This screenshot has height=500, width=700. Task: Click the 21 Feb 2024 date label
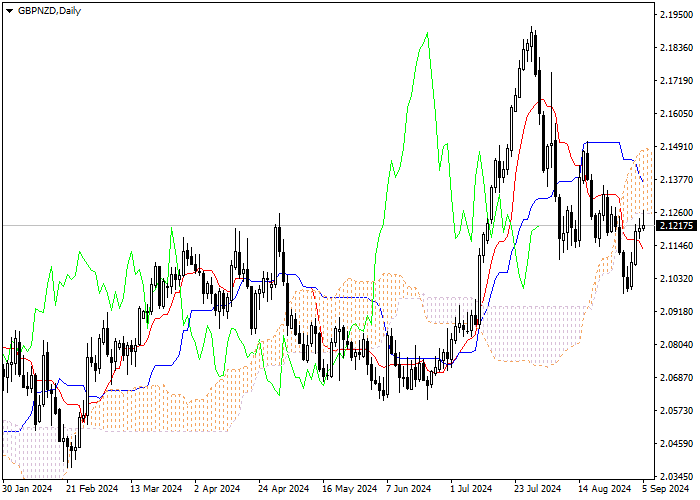(92, 489)
